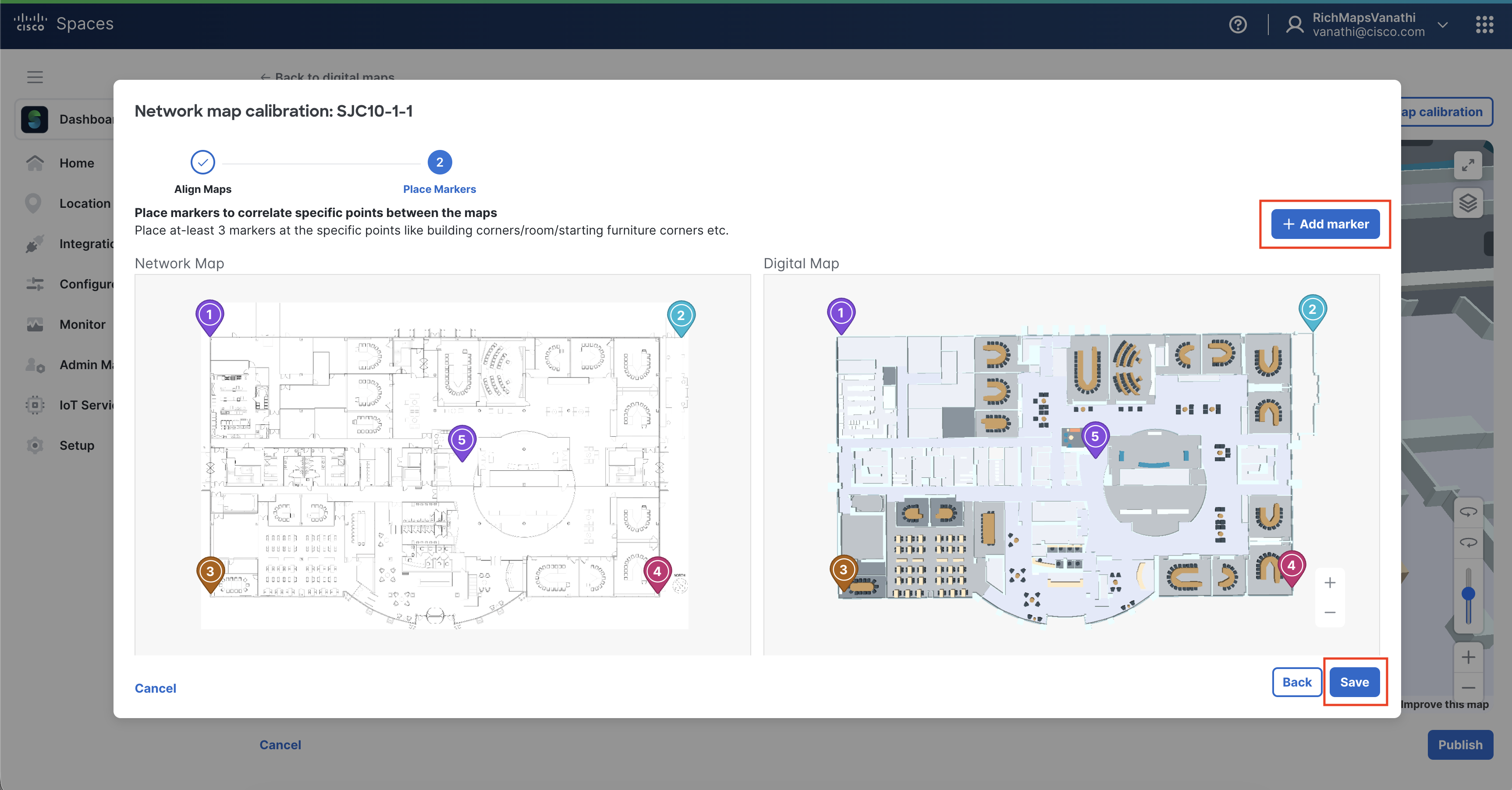
Task: Click marker 3 on Network Map
Action: [x=210, y=572]
